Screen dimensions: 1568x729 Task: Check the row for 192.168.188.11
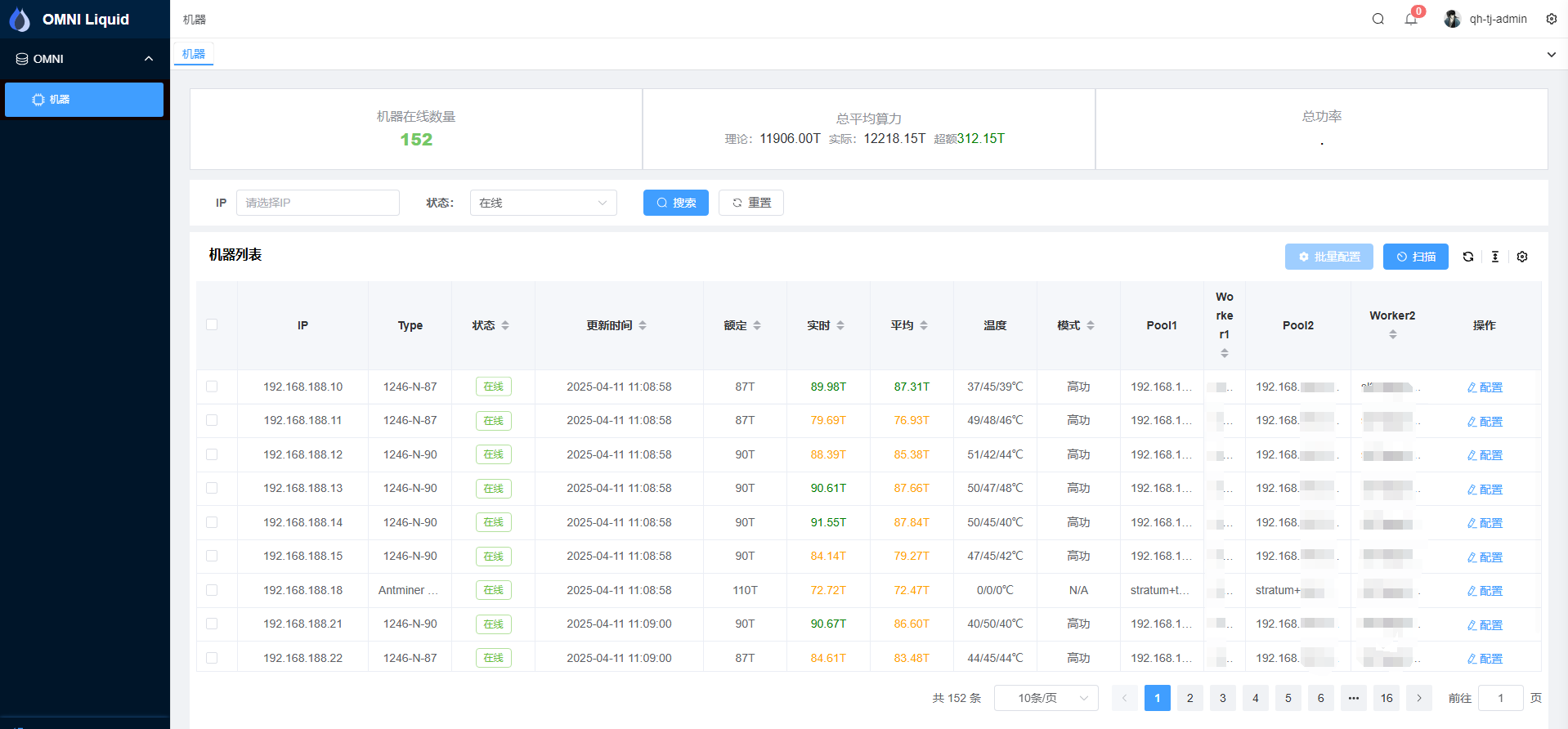[212, 420]
